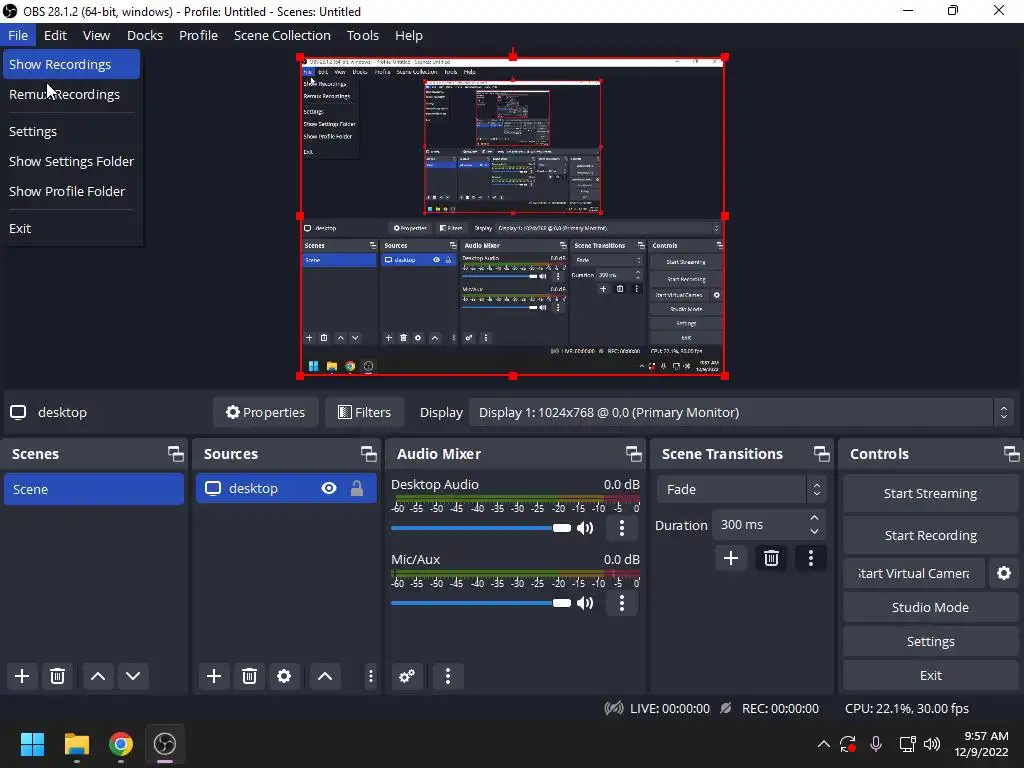Open Google Chrome from taskbar

(x=121, y=744)
